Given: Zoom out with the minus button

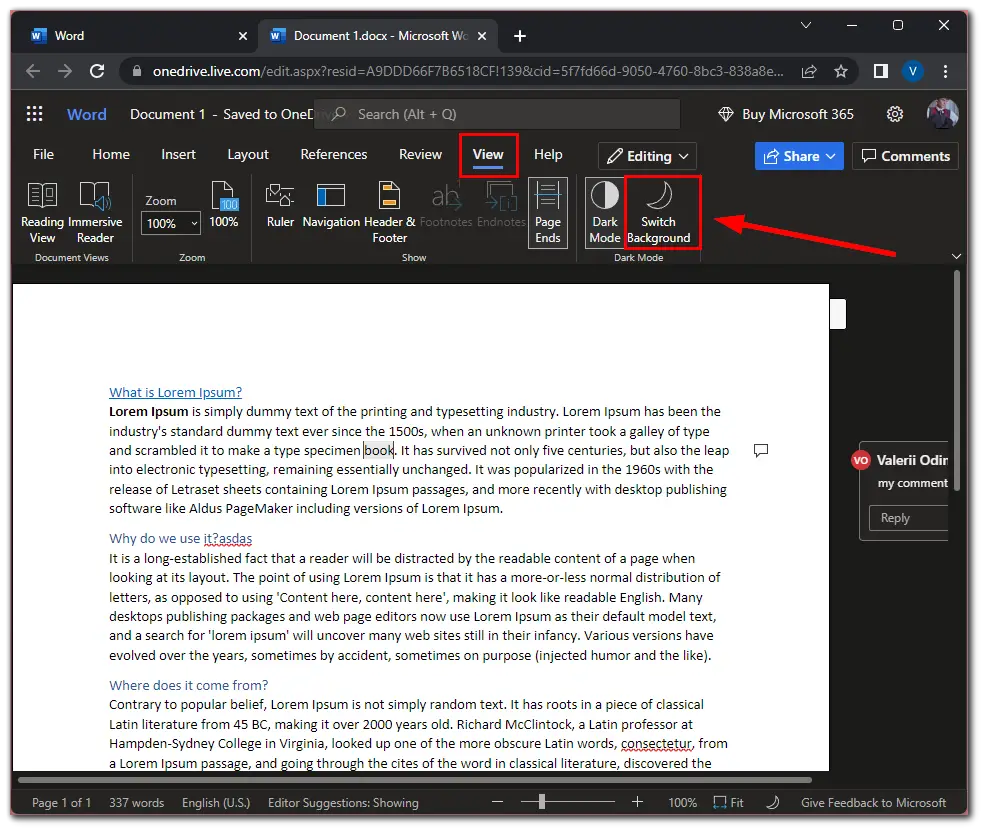Looking at the screenshot, I should tap(497, 802).
